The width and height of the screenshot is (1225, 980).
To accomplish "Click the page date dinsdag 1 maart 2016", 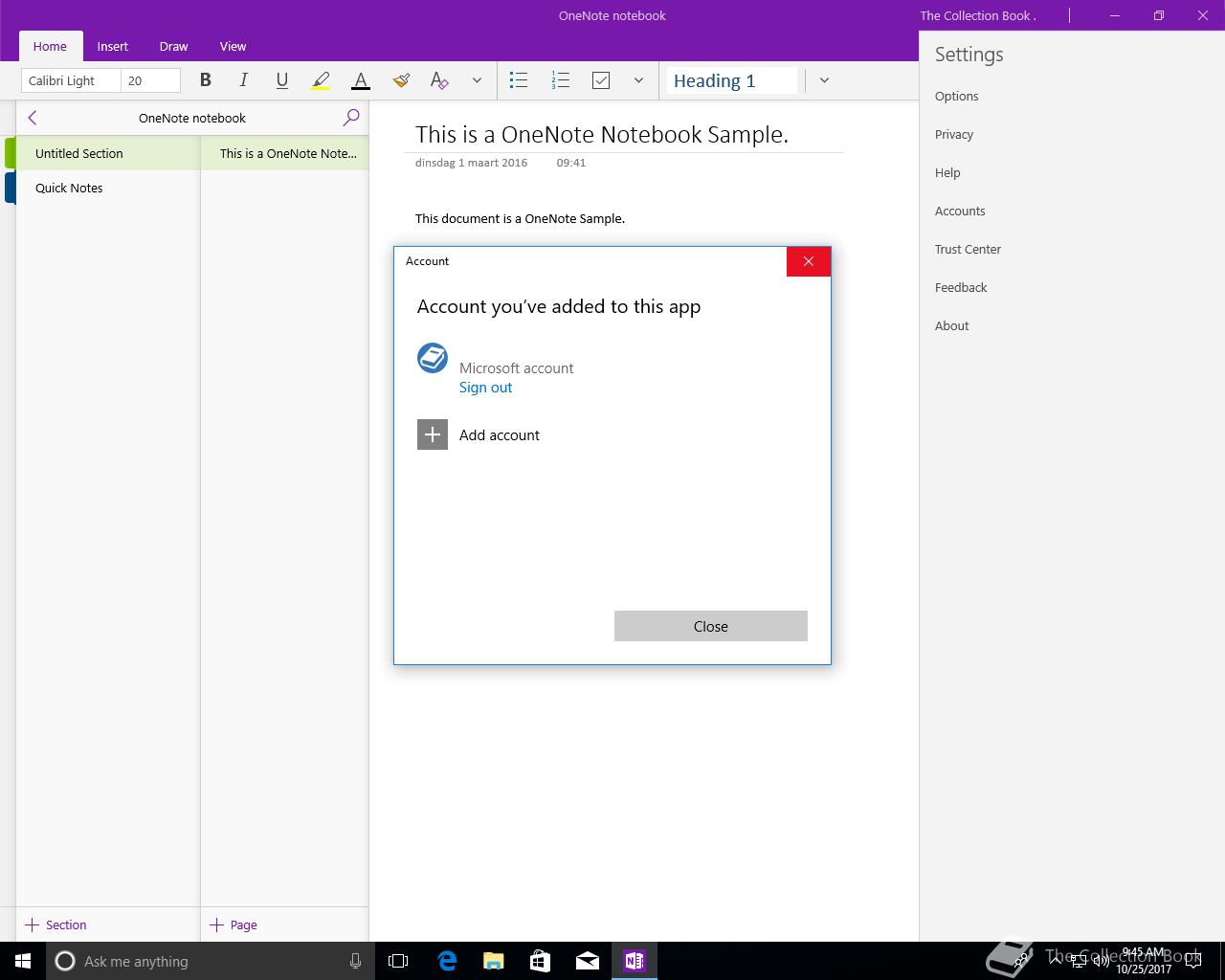I will click(471, 163).
